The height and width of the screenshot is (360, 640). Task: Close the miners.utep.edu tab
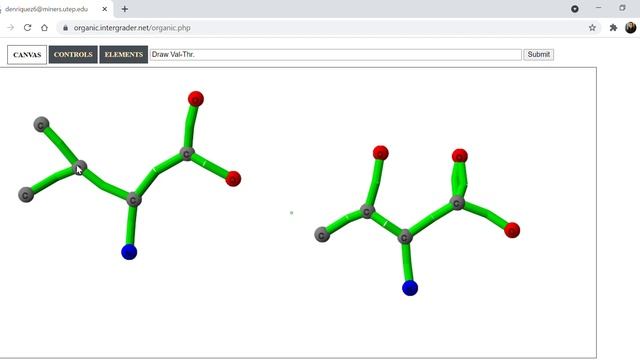point(104,9)
